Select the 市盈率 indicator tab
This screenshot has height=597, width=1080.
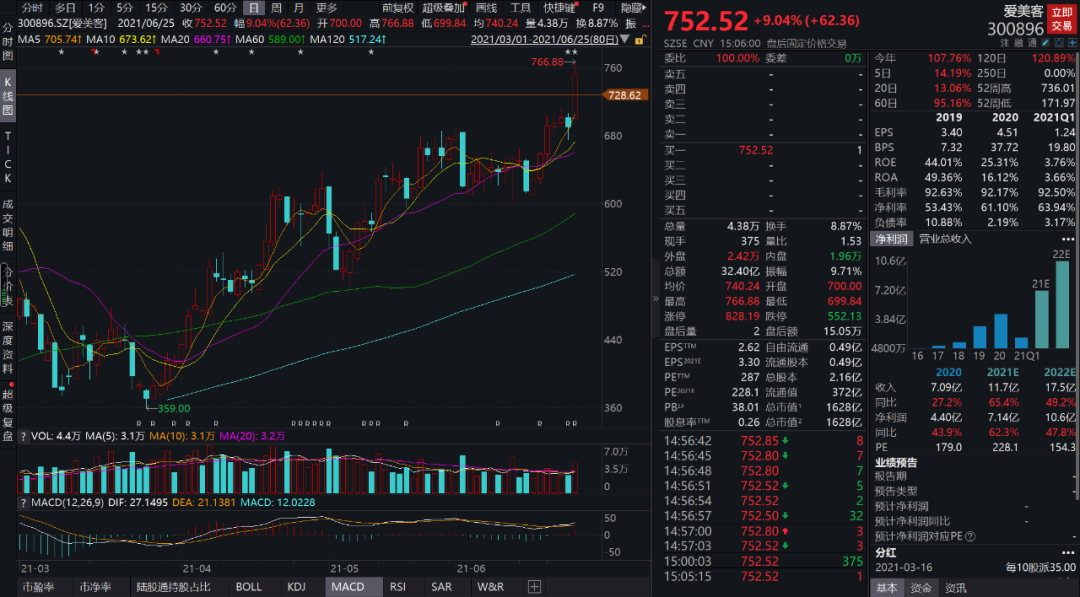(39, 587)
